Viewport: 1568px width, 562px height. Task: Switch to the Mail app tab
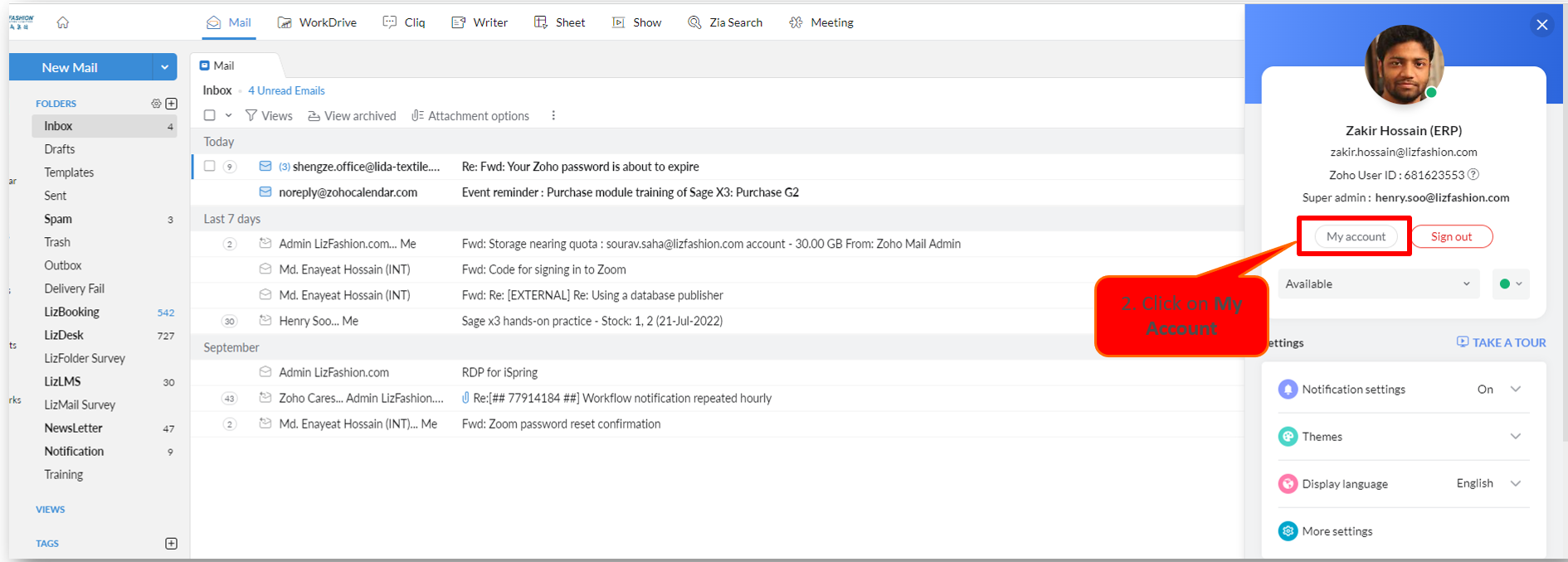229,22
